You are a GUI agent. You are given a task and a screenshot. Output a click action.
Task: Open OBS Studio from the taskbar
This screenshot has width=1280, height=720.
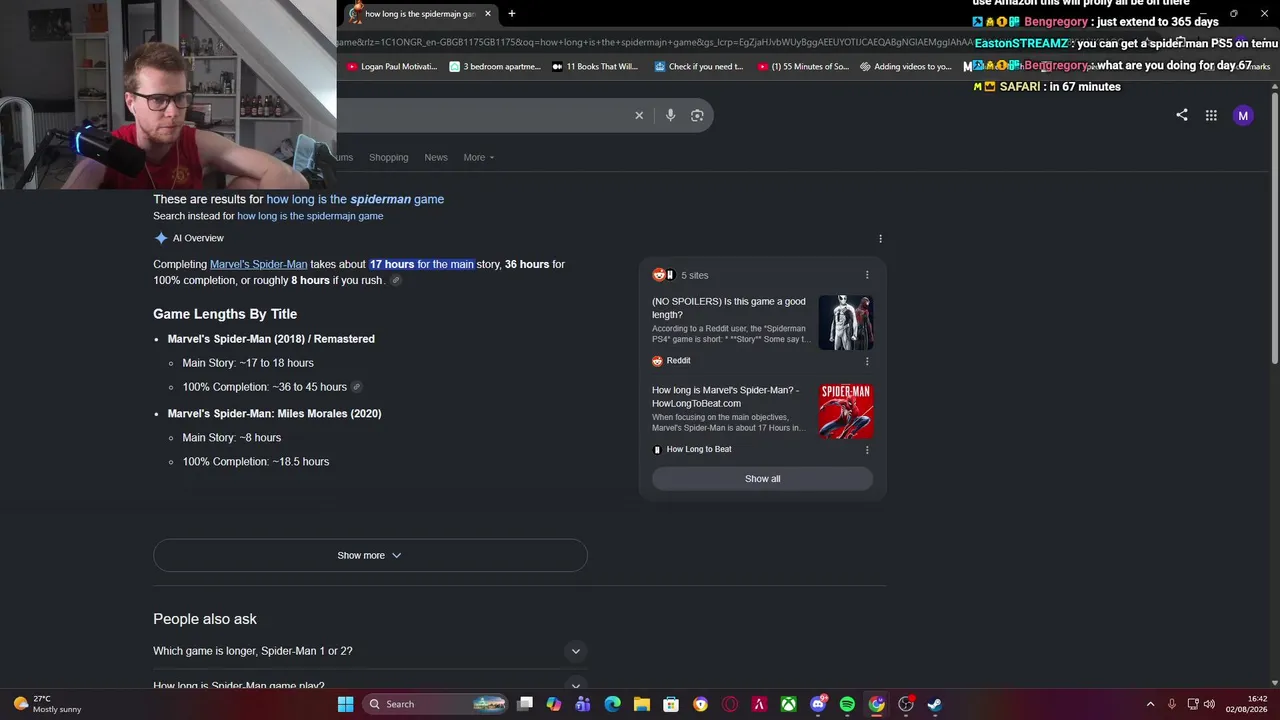click(906, 704)
